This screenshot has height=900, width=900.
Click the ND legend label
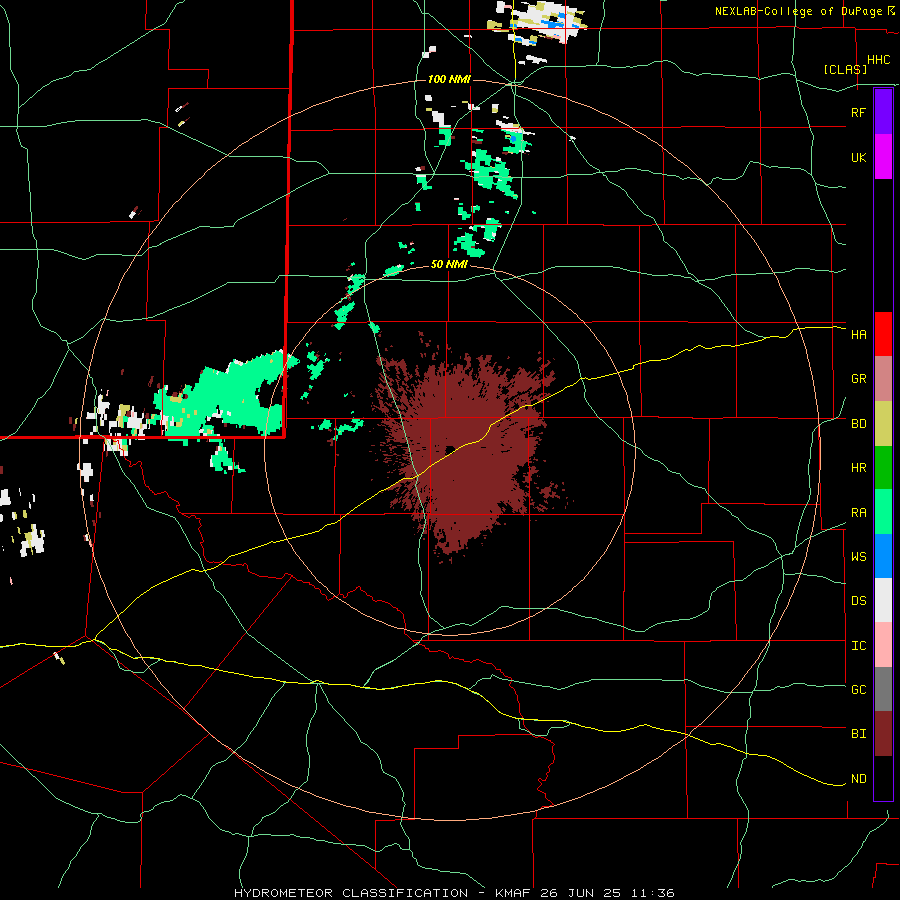tap(858, 779)
